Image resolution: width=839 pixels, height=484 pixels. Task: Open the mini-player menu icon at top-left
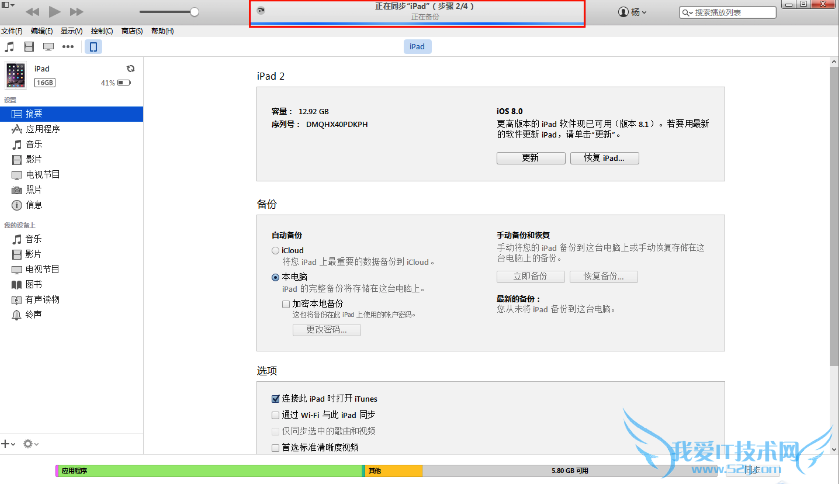point(7,5)
